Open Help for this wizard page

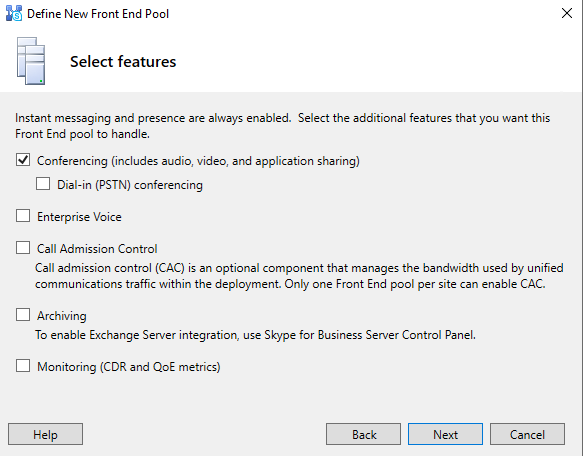[x=45, y=434]
